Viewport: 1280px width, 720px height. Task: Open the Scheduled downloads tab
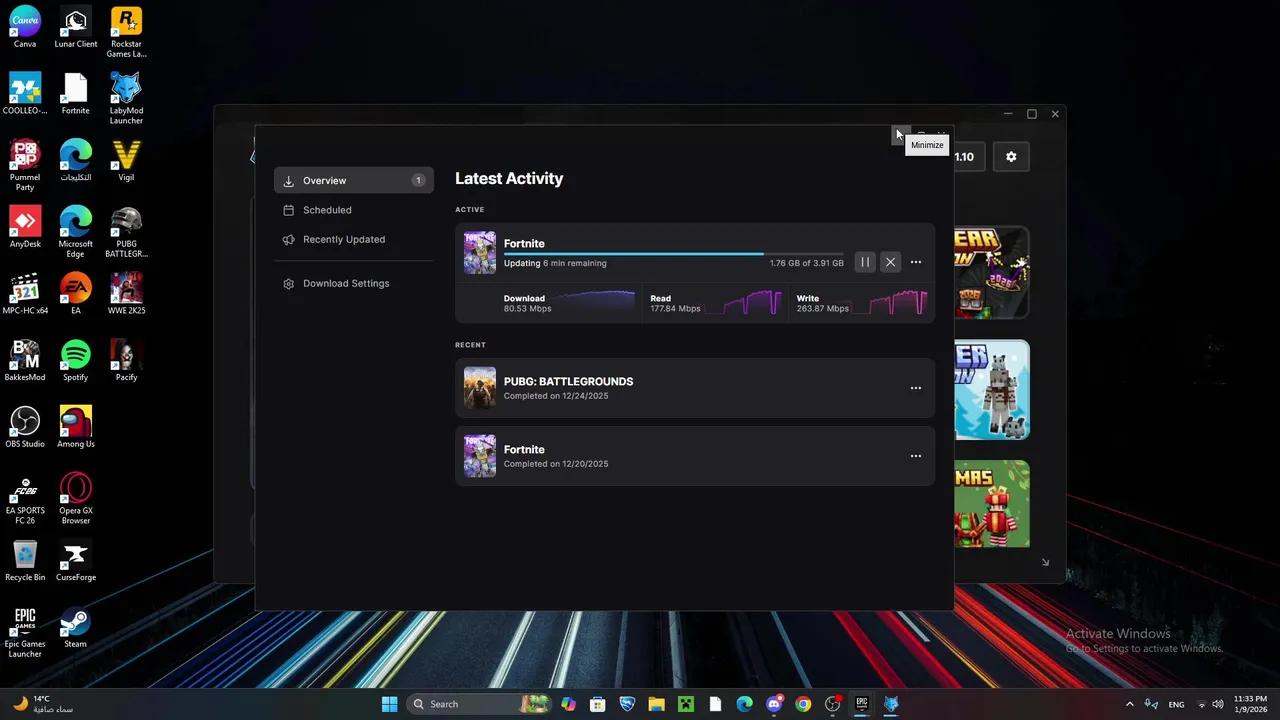(354, 210)
